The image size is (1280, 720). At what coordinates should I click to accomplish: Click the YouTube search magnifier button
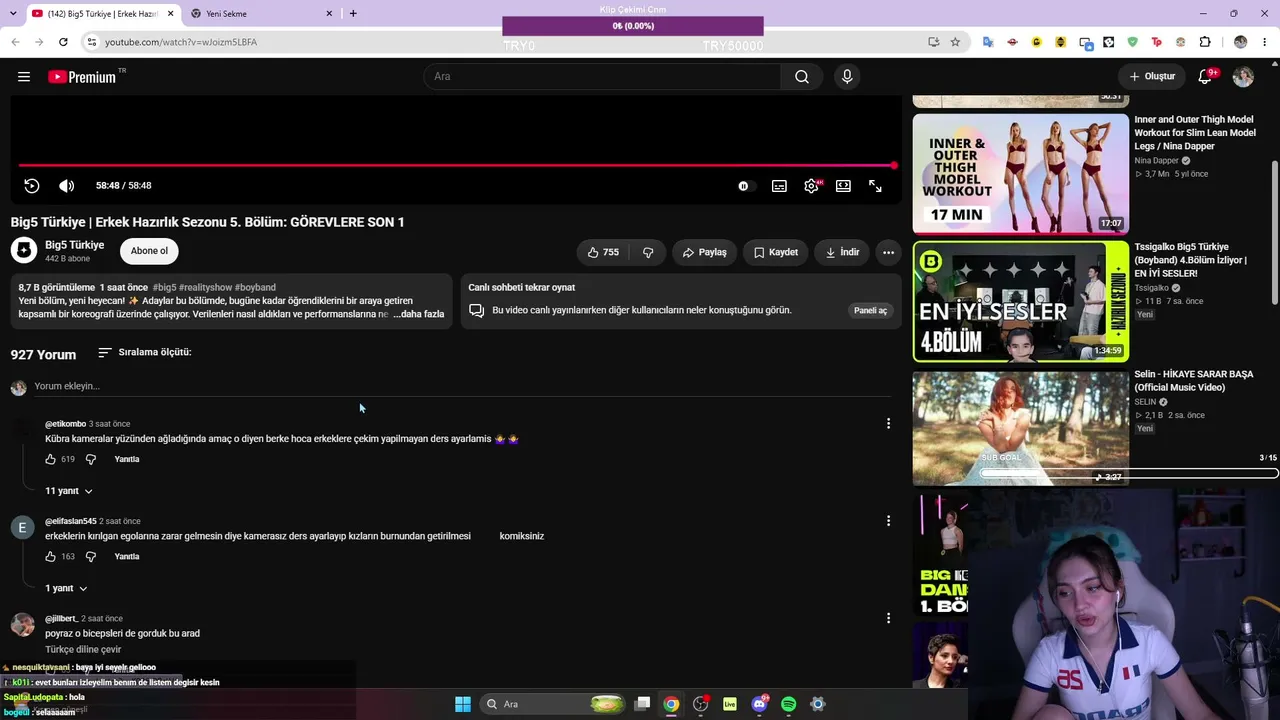801,77
